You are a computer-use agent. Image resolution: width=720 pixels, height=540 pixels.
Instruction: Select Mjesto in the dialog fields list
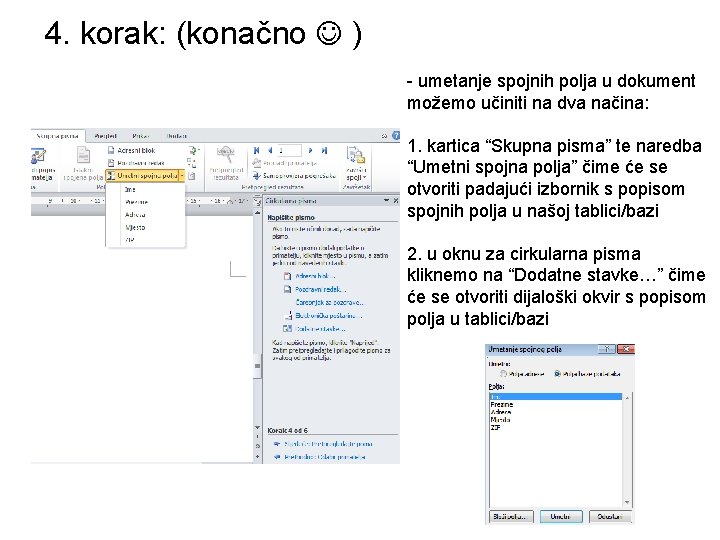pyautogui.click(x=556, y=420)
